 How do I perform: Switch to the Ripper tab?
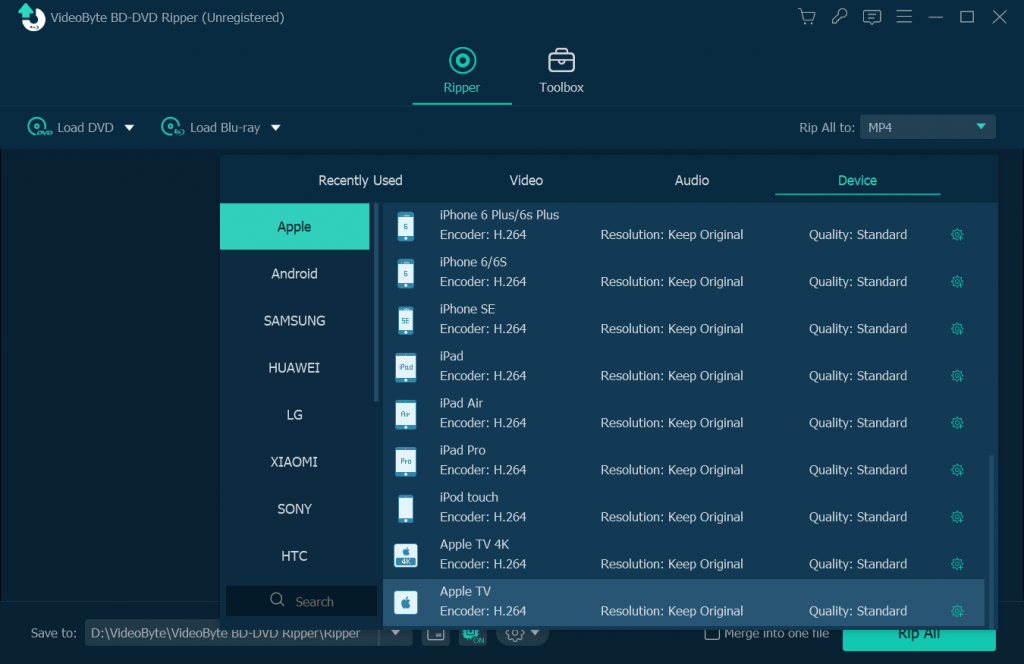[462, 71]
